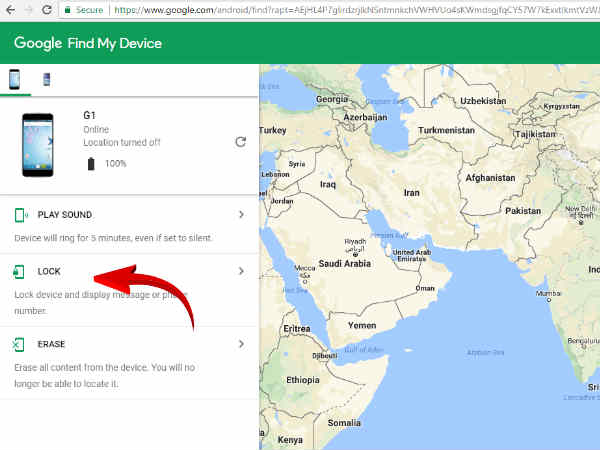Click the G1 device name
This screenshot has width=600, height=450.
coord(89,115)
